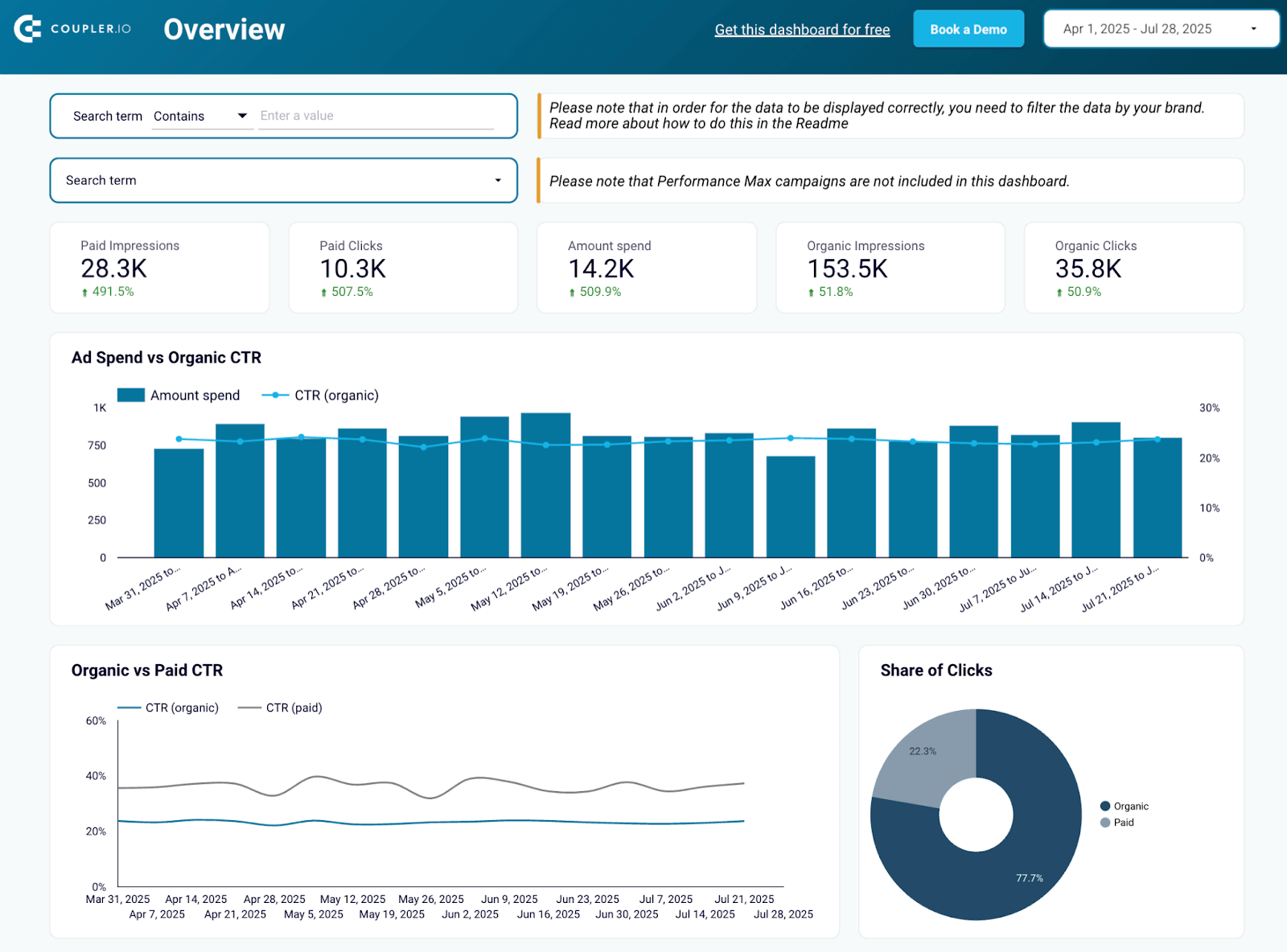This screenshot has height=952, width=1287.
Task: Click the CTR (paid) legend line marker
Action: [249, 708]
